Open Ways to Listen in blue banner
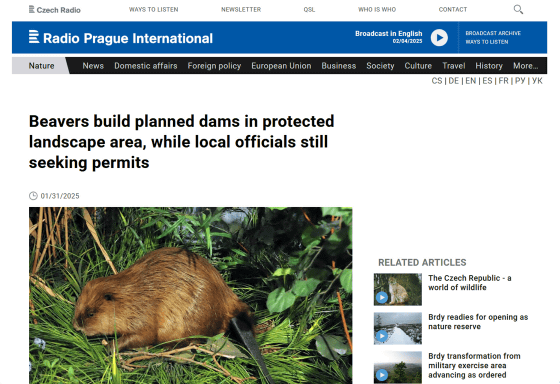The height and width of the screenshot is (384, 560). coord(486,42)
